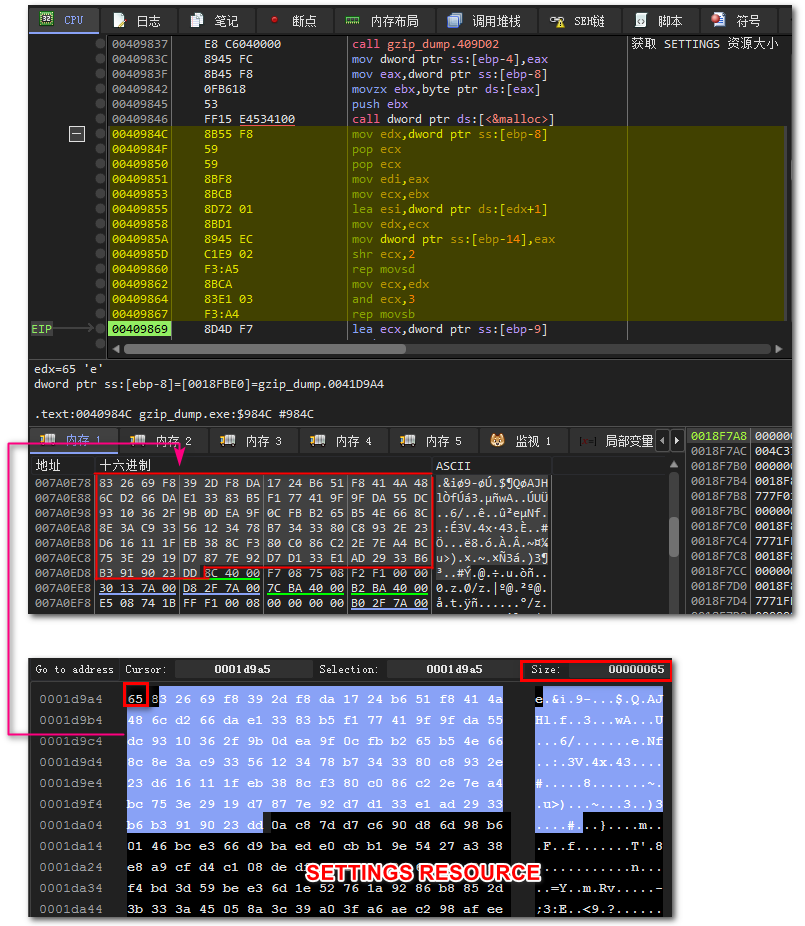The height and width of the screenshot is (926, 805).
Task: Click the disassembly horizontal scrollbar thumb
Action: tap(265, 349)
